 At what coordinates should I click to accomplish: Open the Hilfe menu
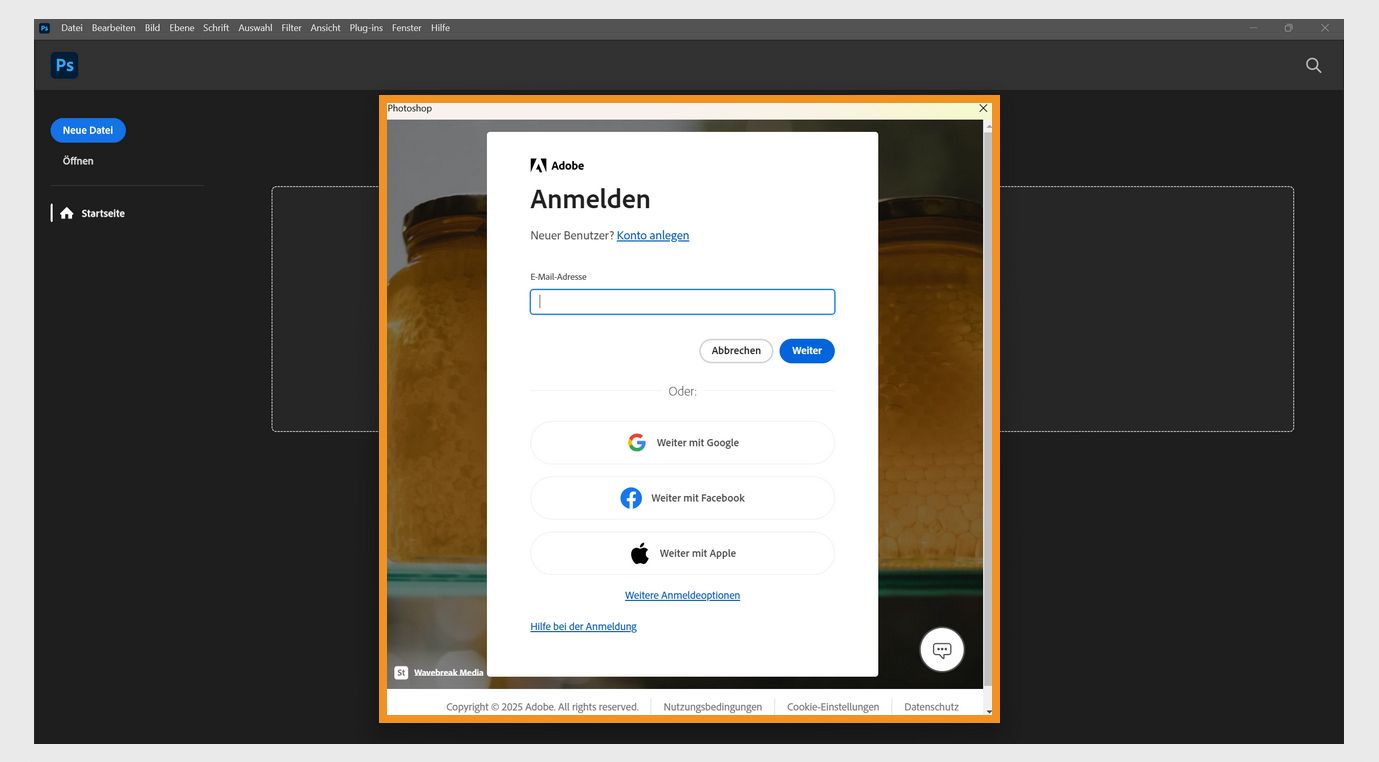tap(440, 28)
